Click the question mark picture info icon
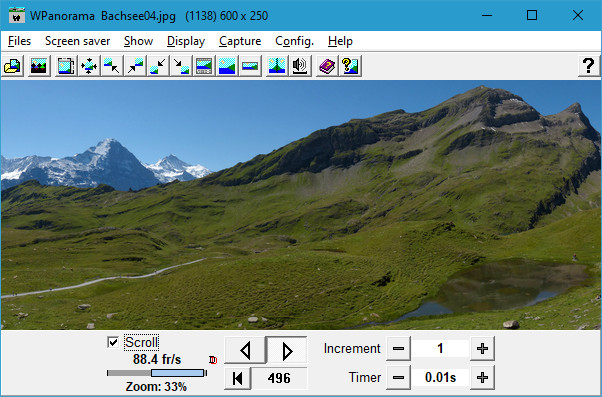This screenshot has width=602, height=397. (x=350, y=66)
